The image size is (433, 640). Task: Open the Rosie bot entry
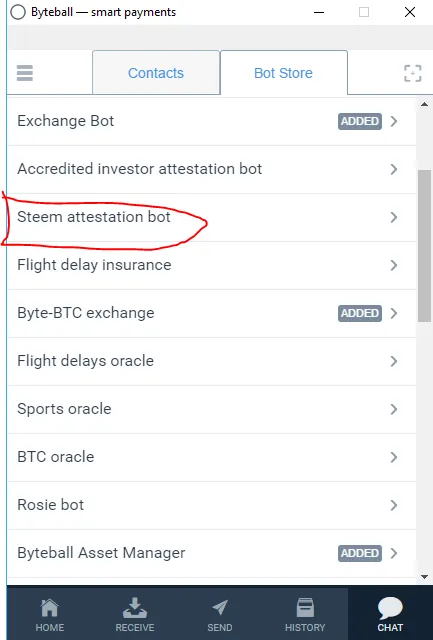pos(212,505)
